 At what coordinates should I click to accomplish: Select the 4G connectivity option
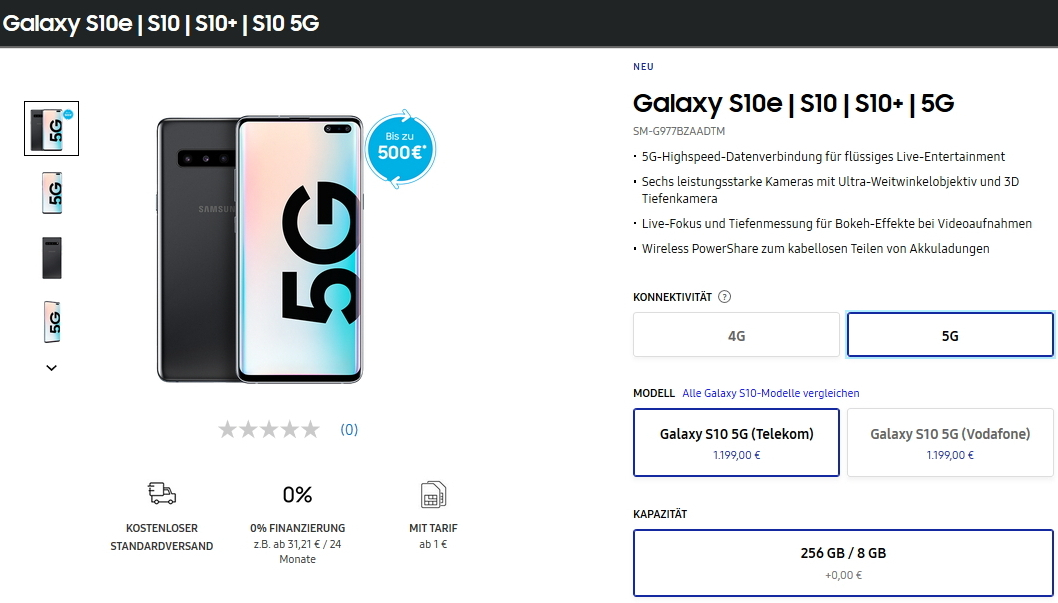[x=736, y=335]
